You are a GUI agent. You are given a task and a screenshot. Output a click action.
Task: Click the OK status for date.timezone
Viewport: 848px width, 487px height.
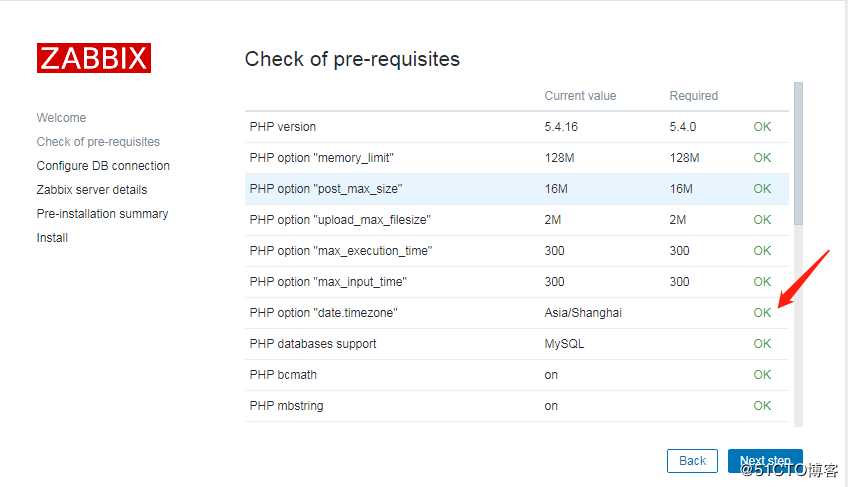tap(762, 313)
